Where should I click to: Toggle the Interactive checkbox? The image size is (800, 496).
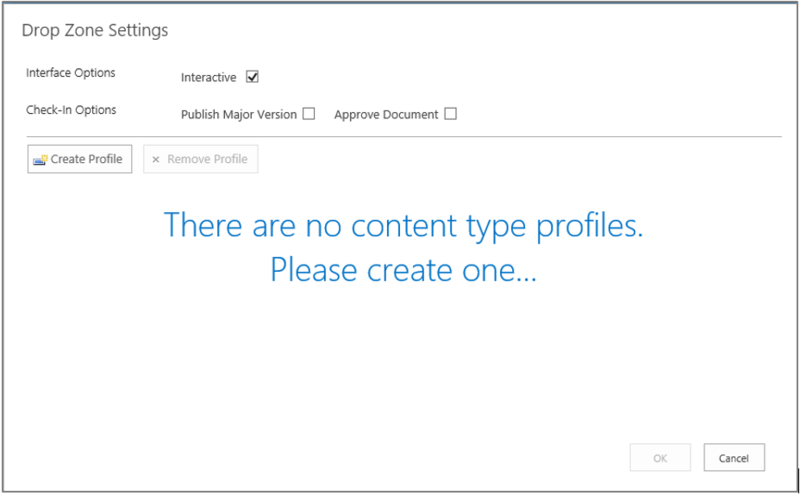pyautogui.click(x=252, y=77)
